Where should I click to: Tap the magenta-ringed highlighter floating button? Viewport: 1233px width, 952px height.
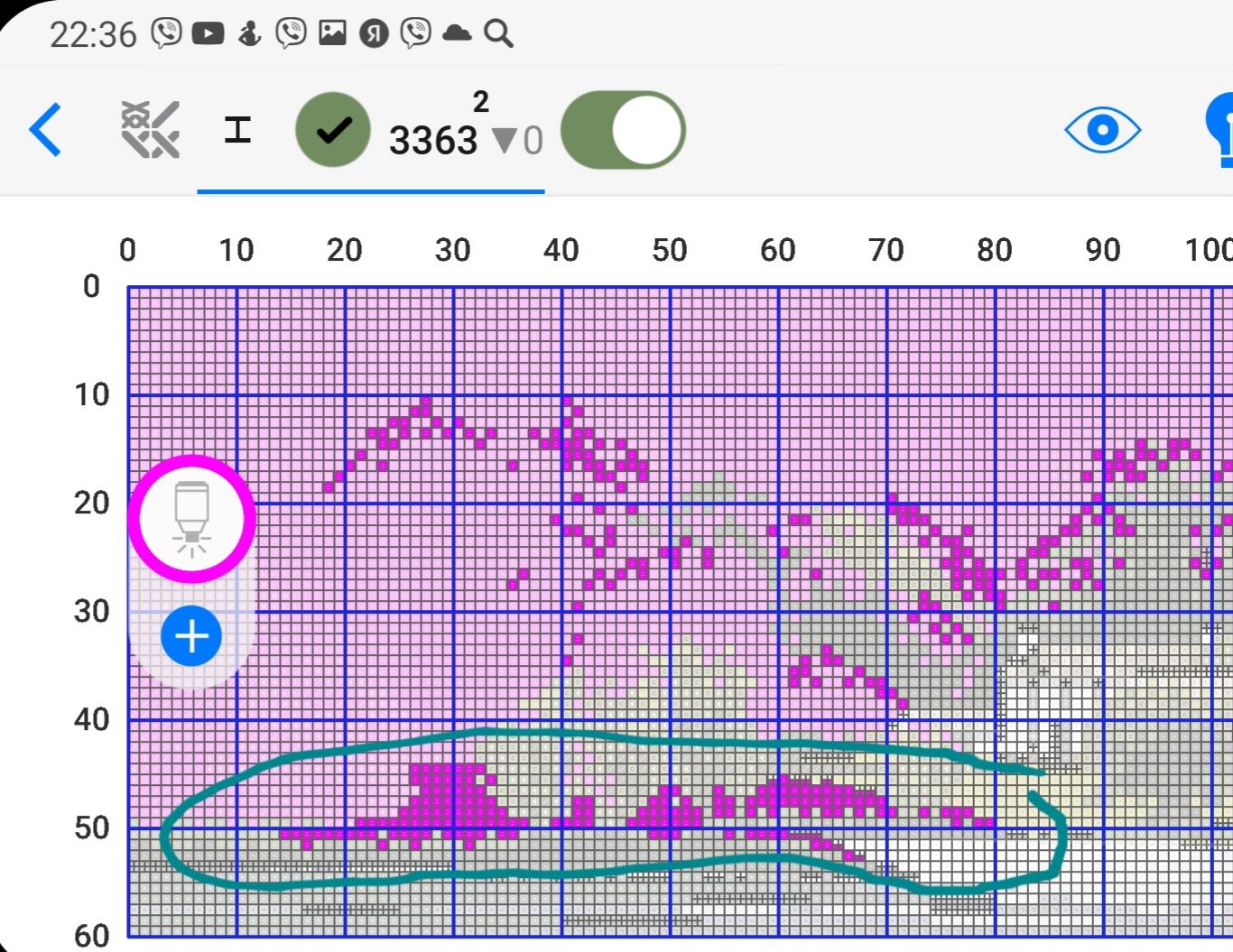click(x=192, y=519)
